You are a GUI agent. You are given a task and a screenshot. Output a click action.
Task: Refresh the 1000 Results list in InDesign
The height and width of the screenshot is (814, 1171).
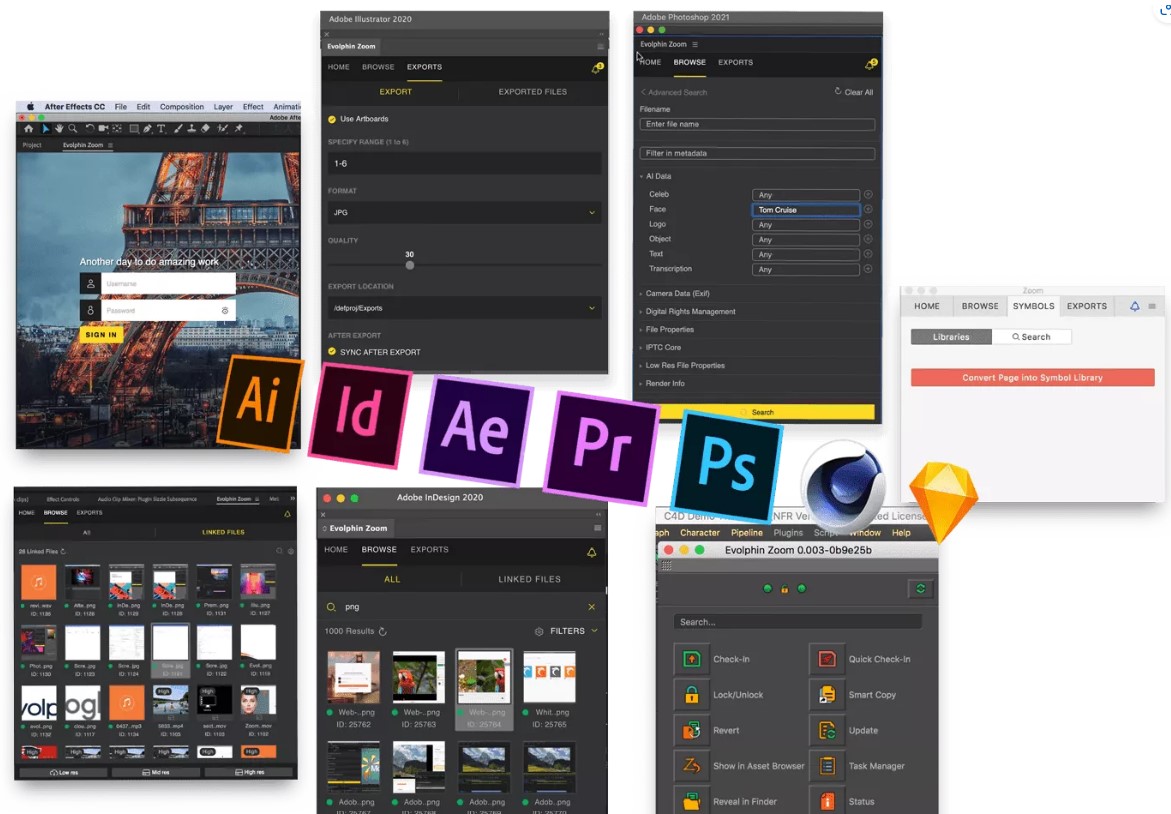pyautogui.click(x=383, y=631)
